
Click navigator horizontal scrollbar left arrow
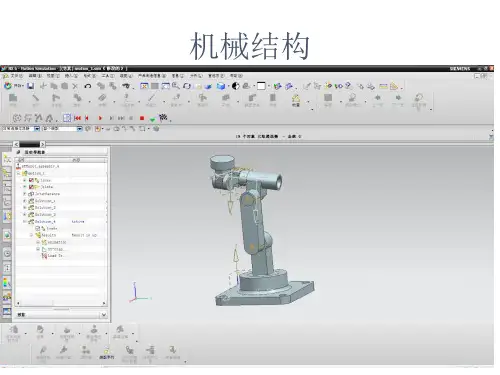[18, 303]
